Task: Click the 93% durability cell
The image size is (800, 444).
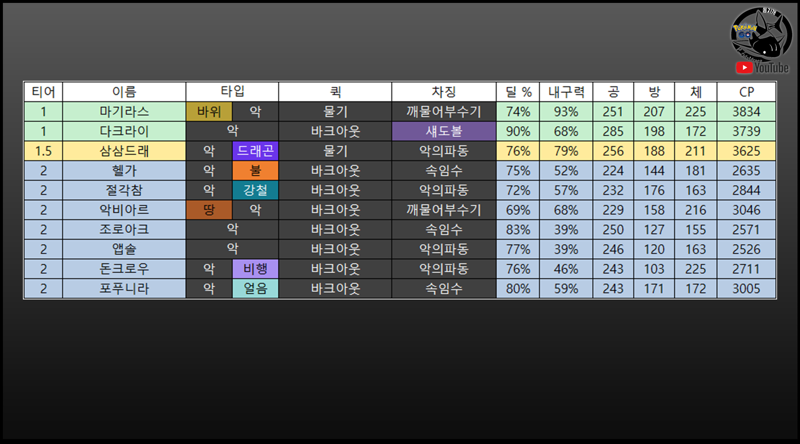Action: pos(566,112)
